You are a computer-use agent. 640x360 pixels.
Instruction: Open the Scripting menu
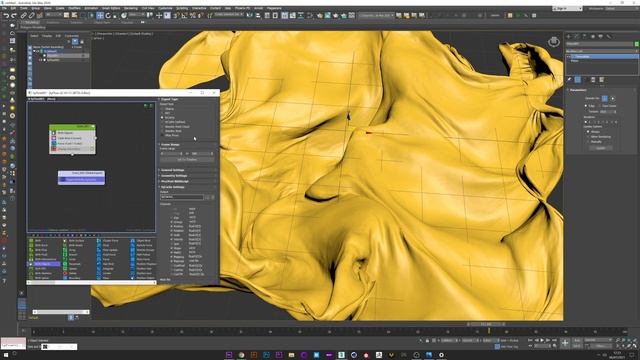coord(182,8)
